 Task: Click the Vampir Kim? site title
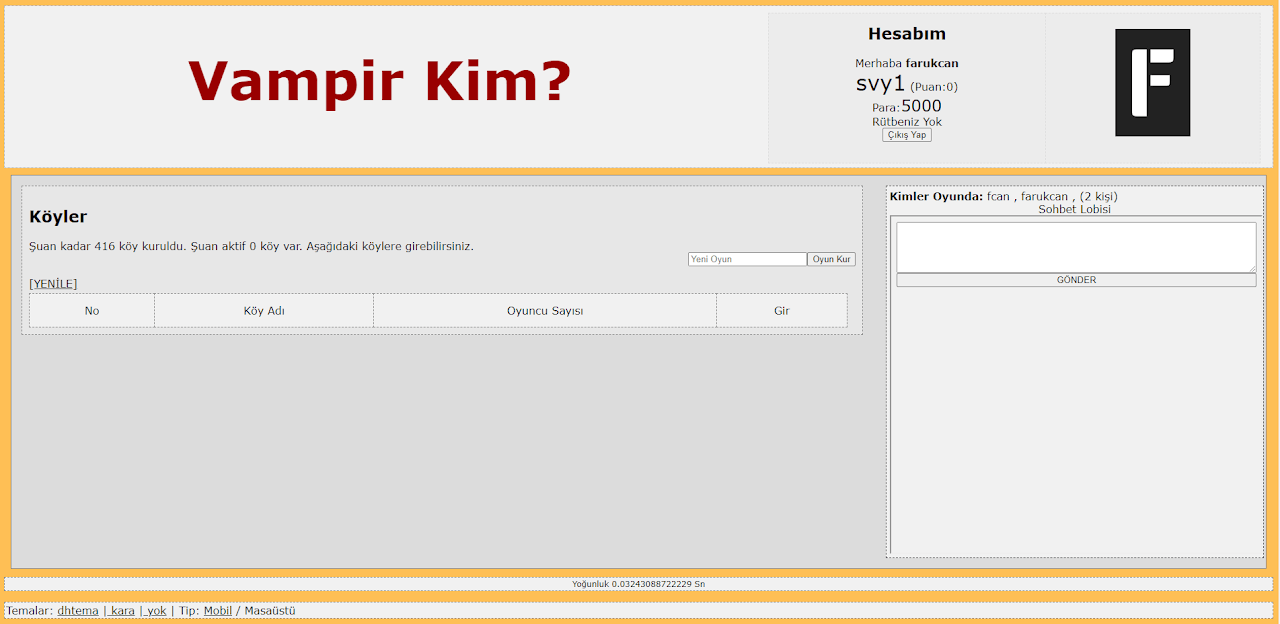pos(379,82)
